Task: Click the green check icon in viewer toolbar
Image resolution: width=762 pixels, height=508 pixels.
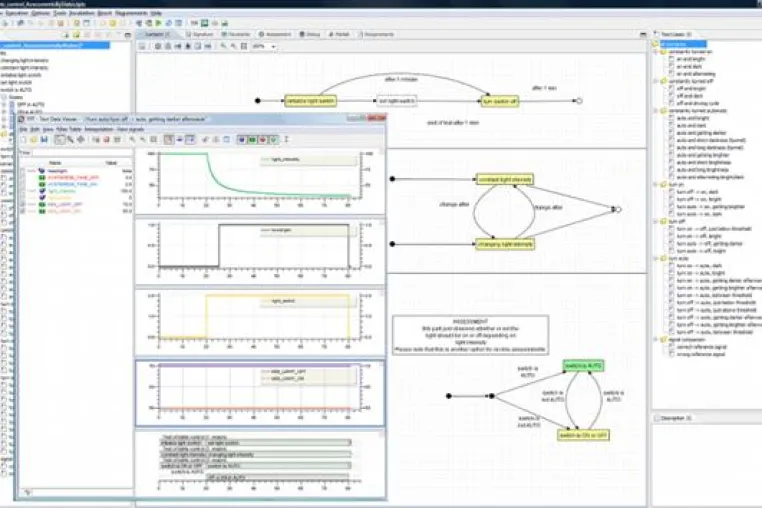Action: [274, 140]
